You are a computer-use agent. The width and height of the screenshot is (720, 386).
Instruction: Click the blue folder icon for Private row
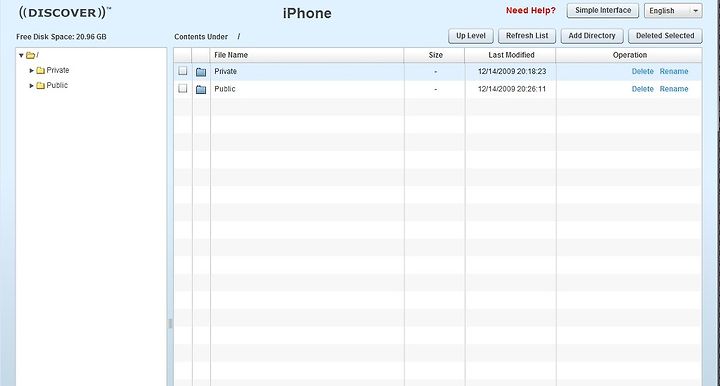pyautogui.click(x=201, y=72)
